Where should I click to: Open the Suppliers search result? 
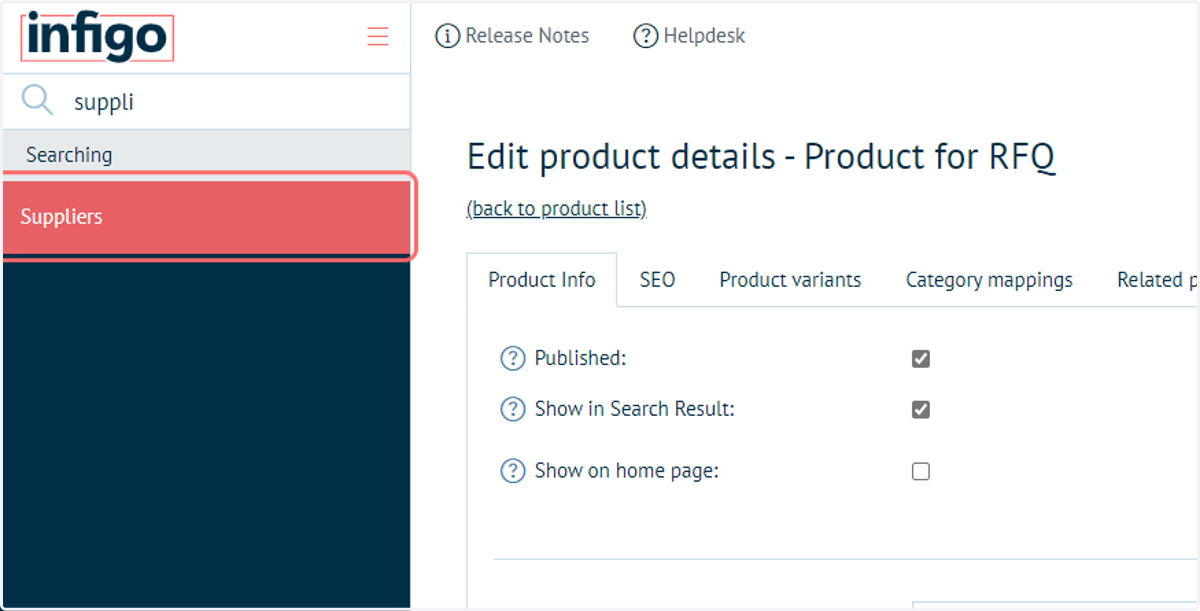207,217
